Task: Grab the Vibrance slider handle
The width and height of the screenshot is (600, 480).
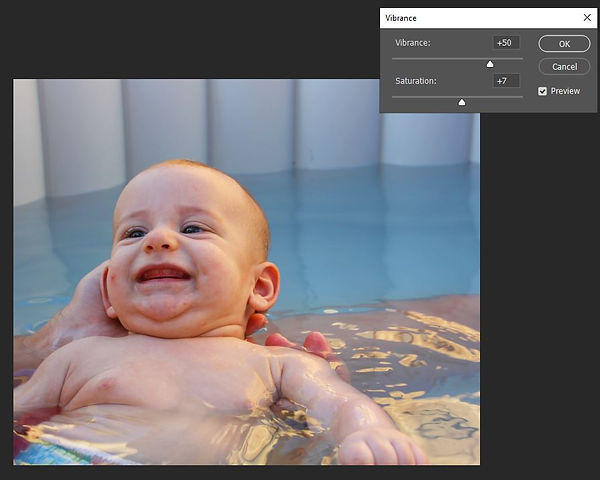Action: pyautogui.click(x=490, y=64)
